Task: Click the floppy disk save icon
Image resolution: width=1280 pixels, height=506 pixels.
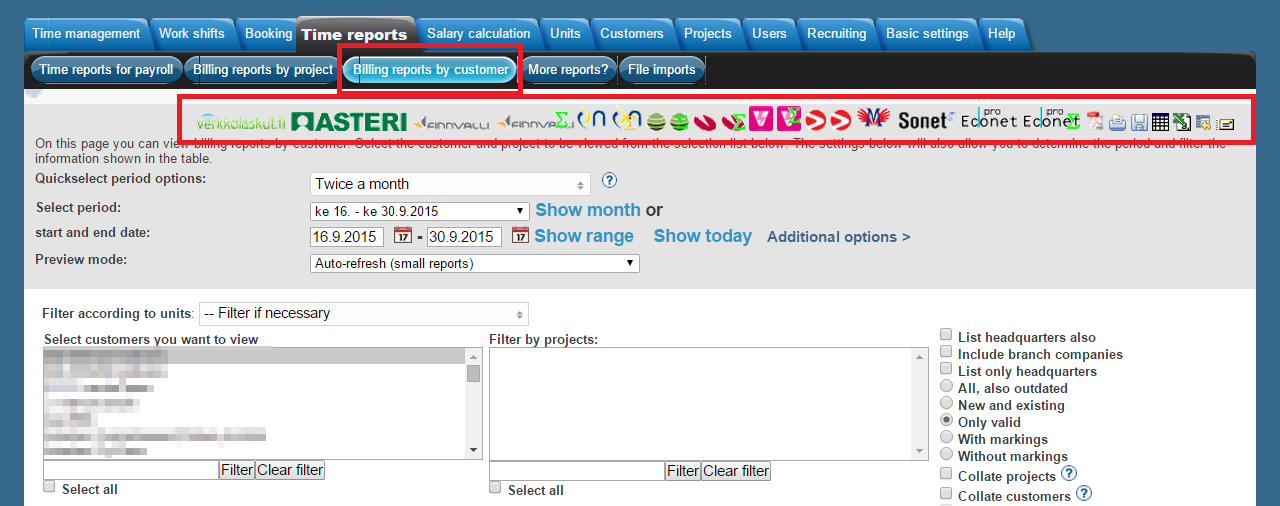Action: (x=1138, y=122)
